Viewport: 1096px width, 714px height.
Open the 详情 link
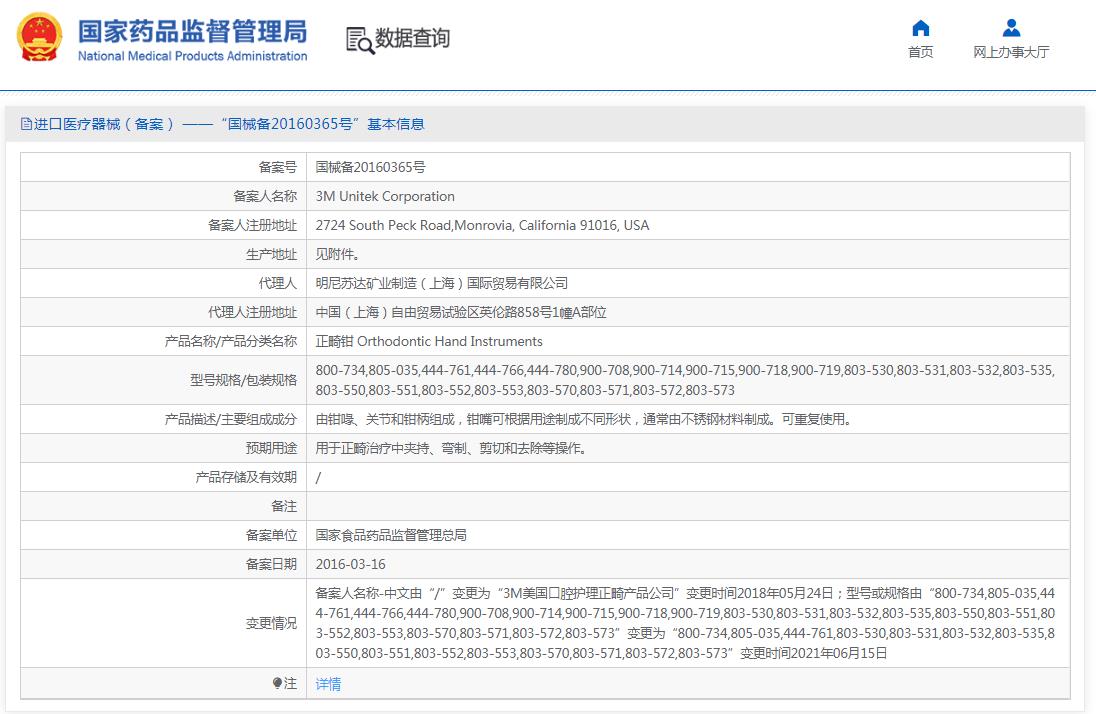pyautogui.click(x=328, y=684)
